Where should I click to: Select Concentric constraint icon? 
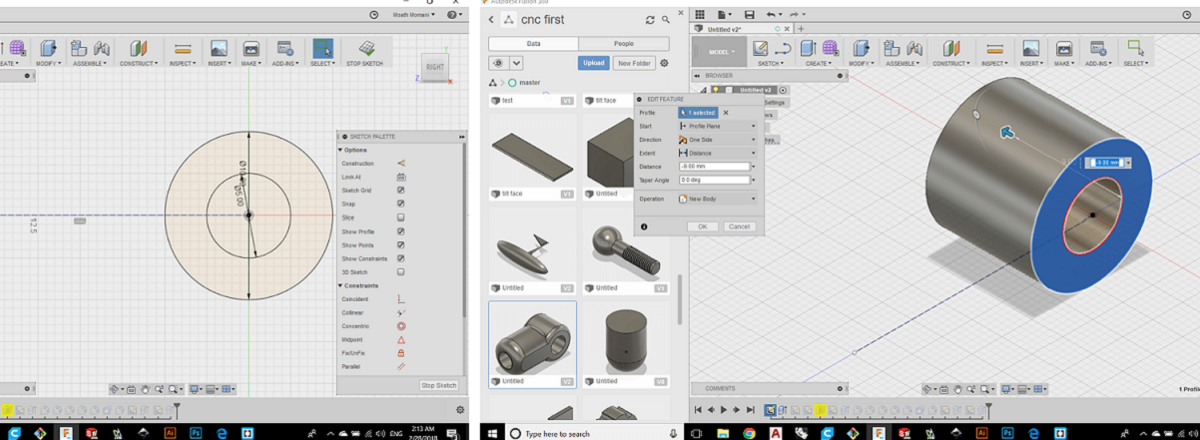click(401, 326)
